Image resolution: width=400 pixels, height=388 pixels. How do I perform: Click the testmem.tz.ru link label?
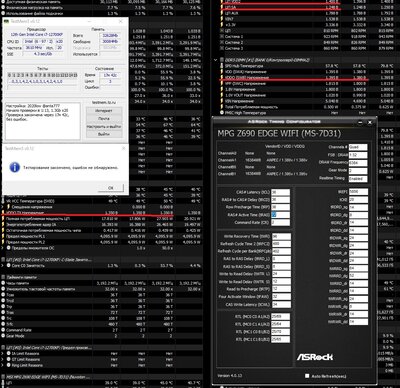tap(104, 103)
